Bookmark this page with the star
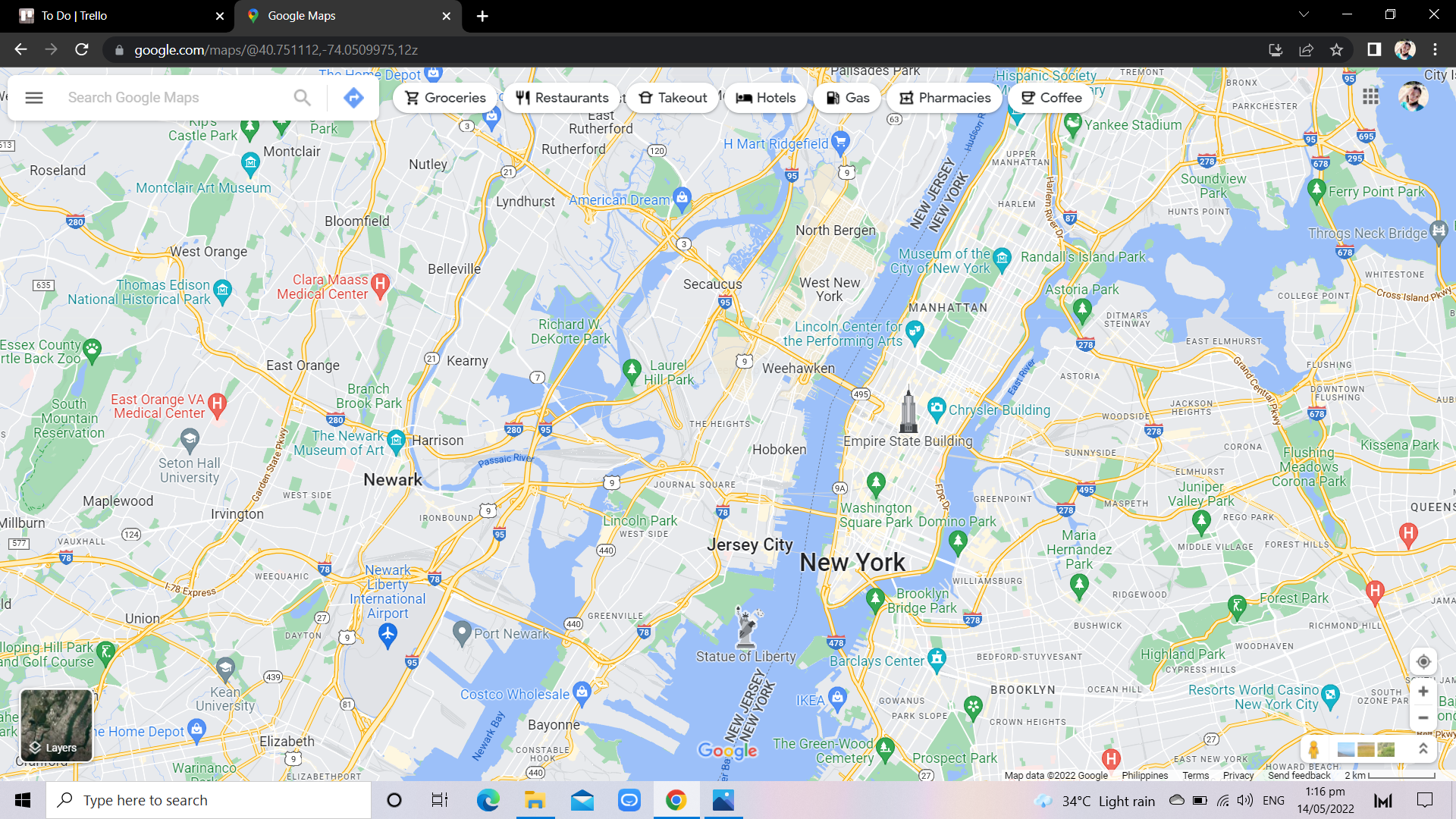 point(1336,49)
